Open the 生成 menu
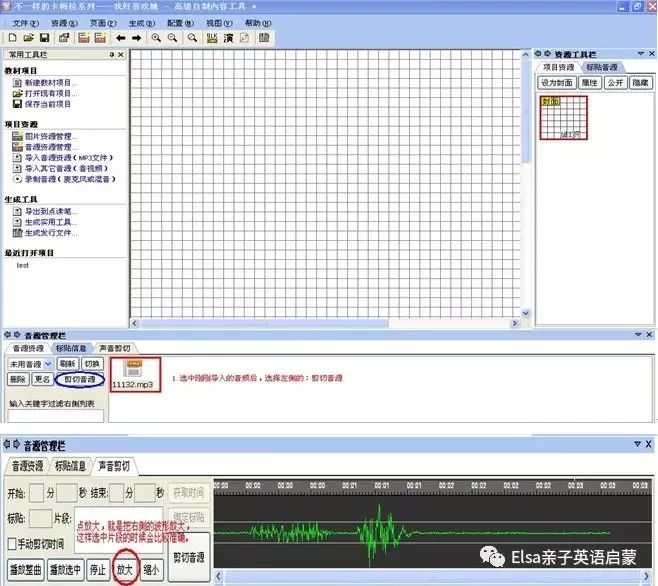 coord(138,22)
